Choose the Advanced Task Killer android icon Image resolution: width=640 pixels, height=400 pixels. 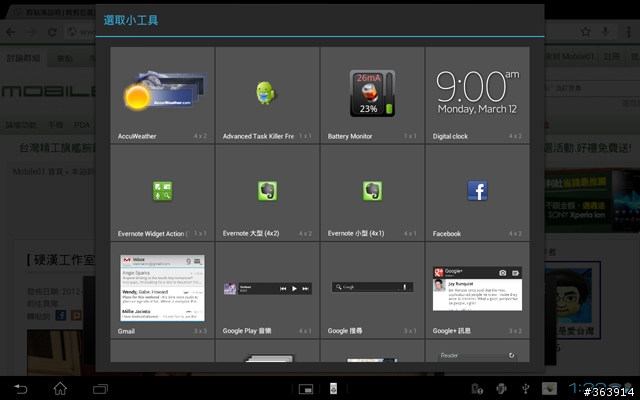(x=266, y=93)
